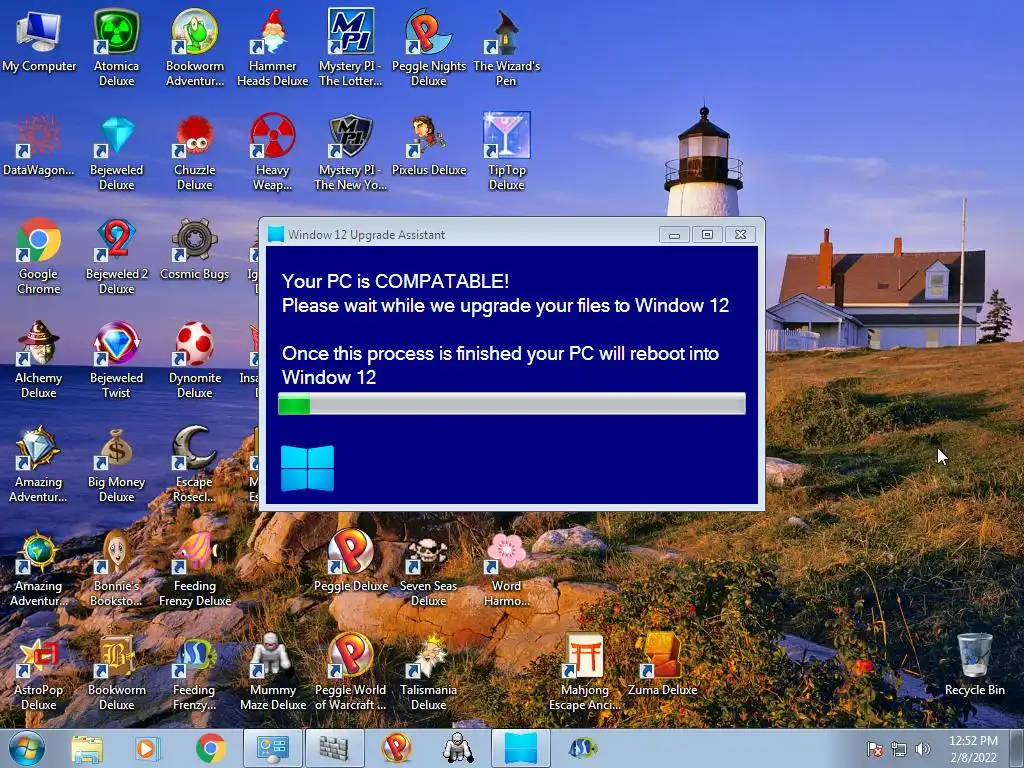This screenshot has width=1024, height=768.
Task: Launch TipTop Deluxe shortcut
Action: click(x=507, y=152)
